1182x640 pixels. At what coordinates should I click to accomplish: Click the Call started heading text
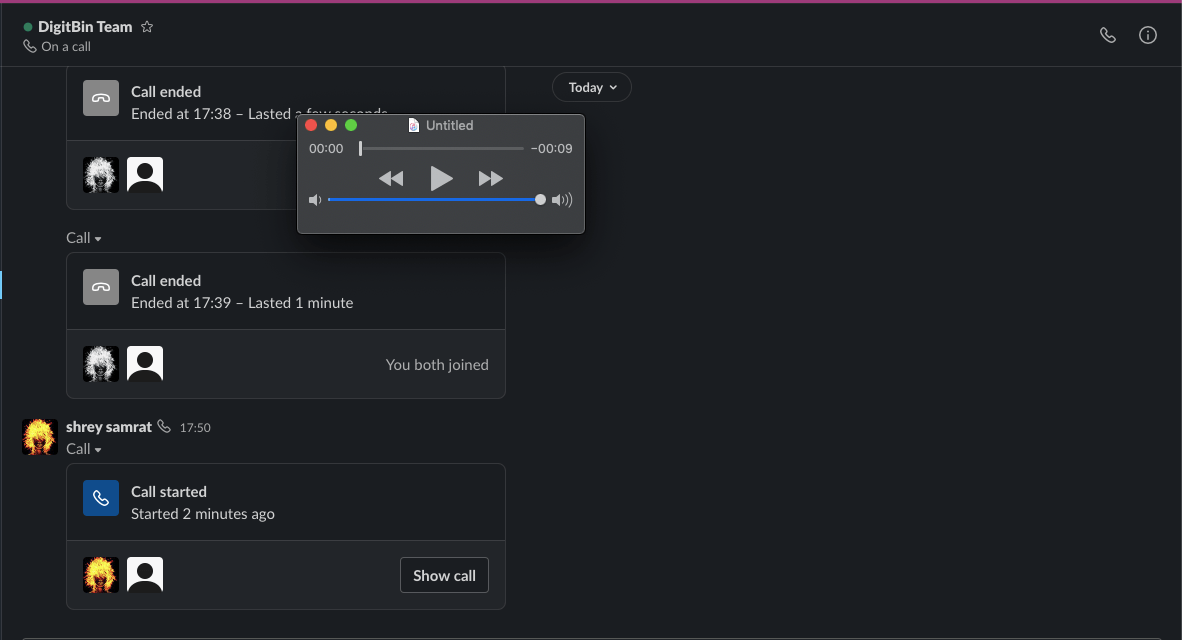(169, 491)
